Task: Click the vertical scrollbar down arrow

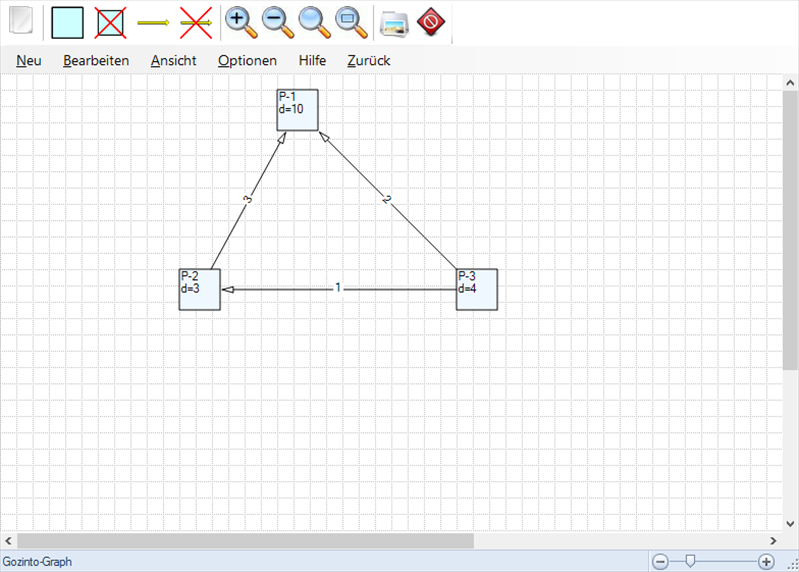Action: pyautogui.click(x=790, y=522)
